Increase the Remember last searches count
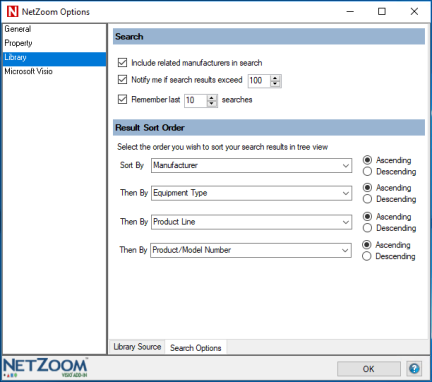This screenshot has width=432, height=382. point(212,98)
